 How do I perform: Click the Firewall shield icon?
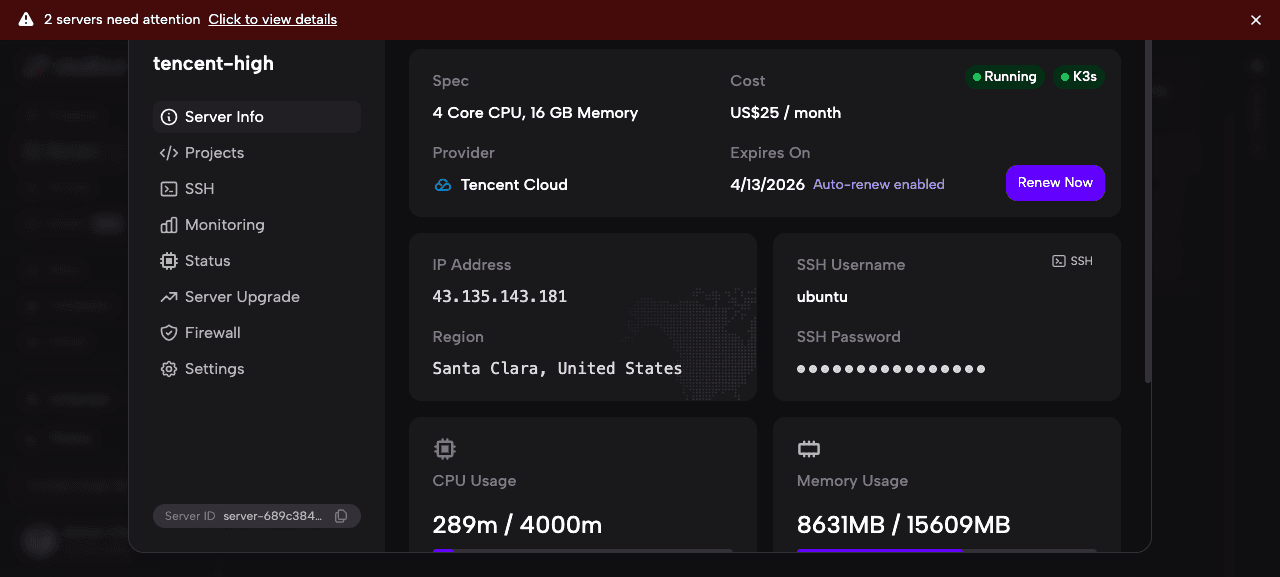(x=169, y=333)
